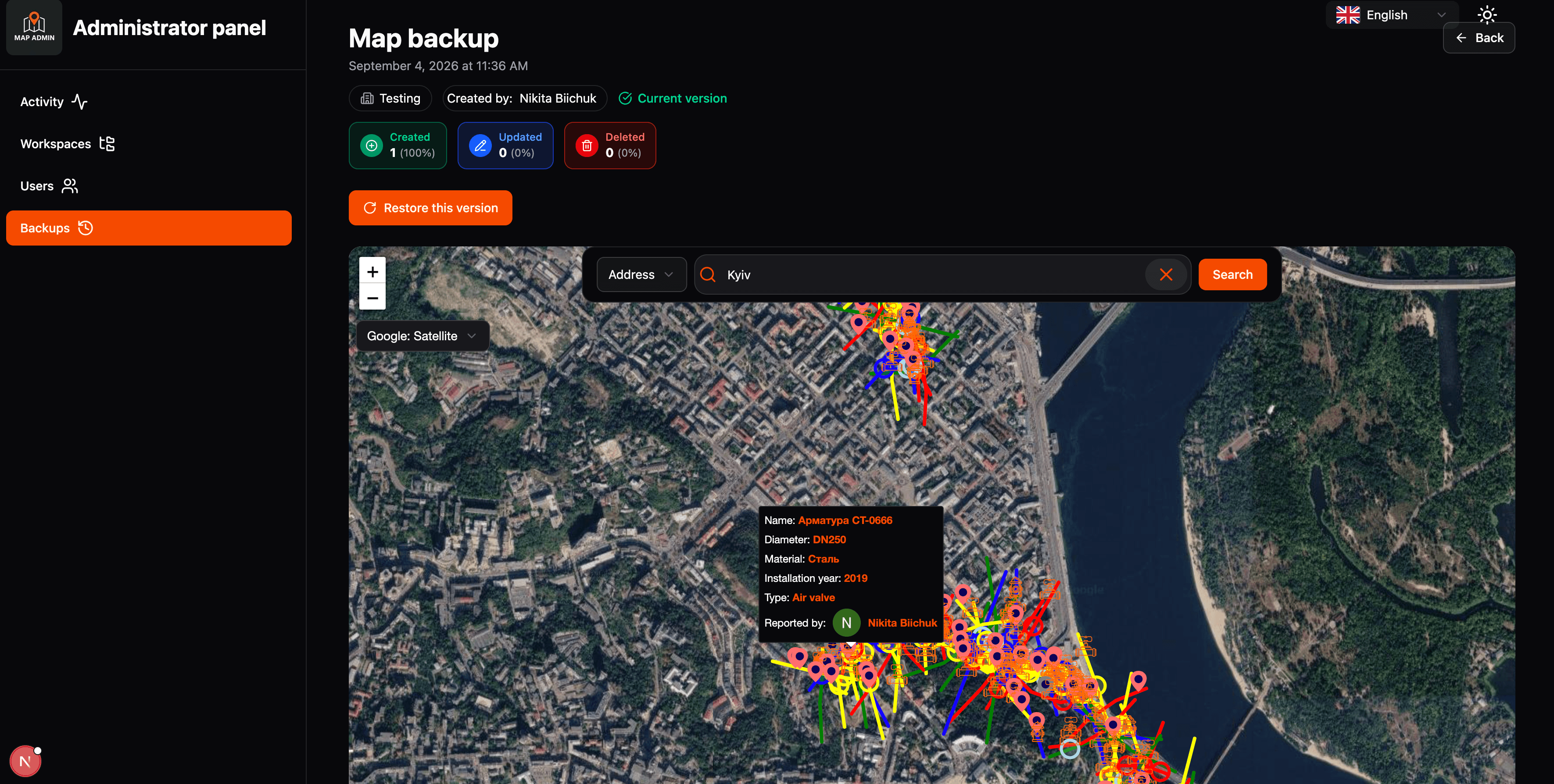
Task: Click the Сталь material value
Action: click(x=823, y=559)
